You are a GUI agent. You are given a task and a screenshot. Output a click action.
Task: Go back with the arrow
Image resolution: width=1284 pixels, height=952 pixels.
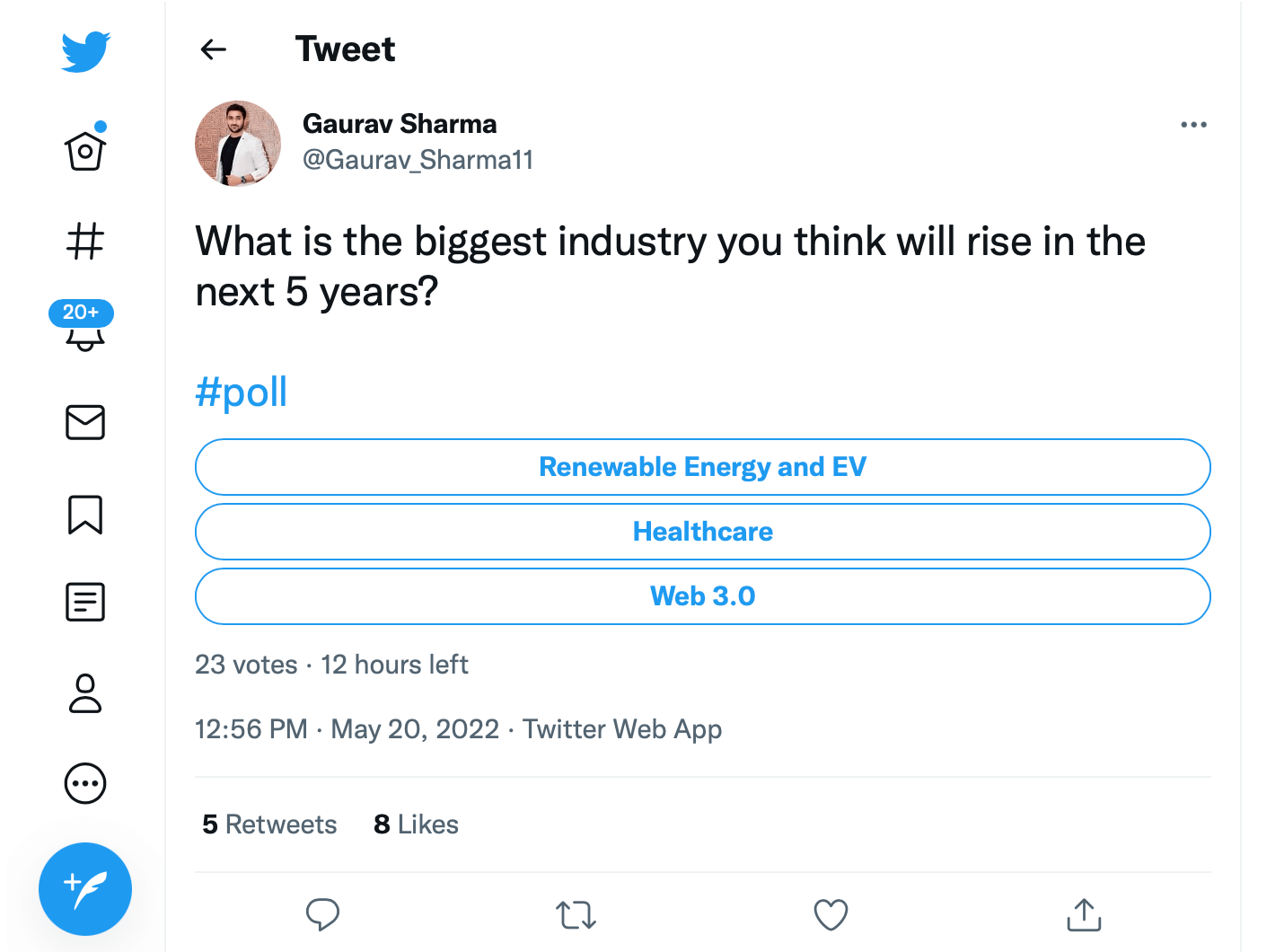tap(213, 49)
